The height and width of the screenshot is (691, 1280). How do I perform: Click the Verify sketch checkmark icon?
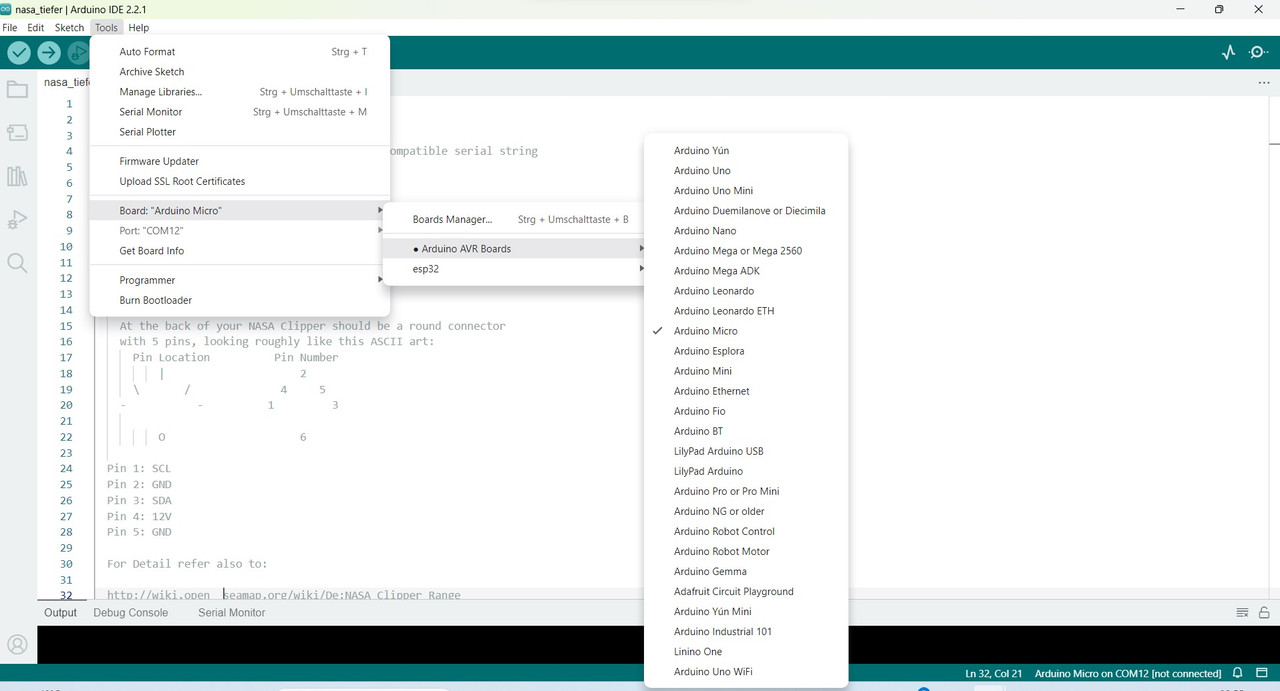point(19,53)
